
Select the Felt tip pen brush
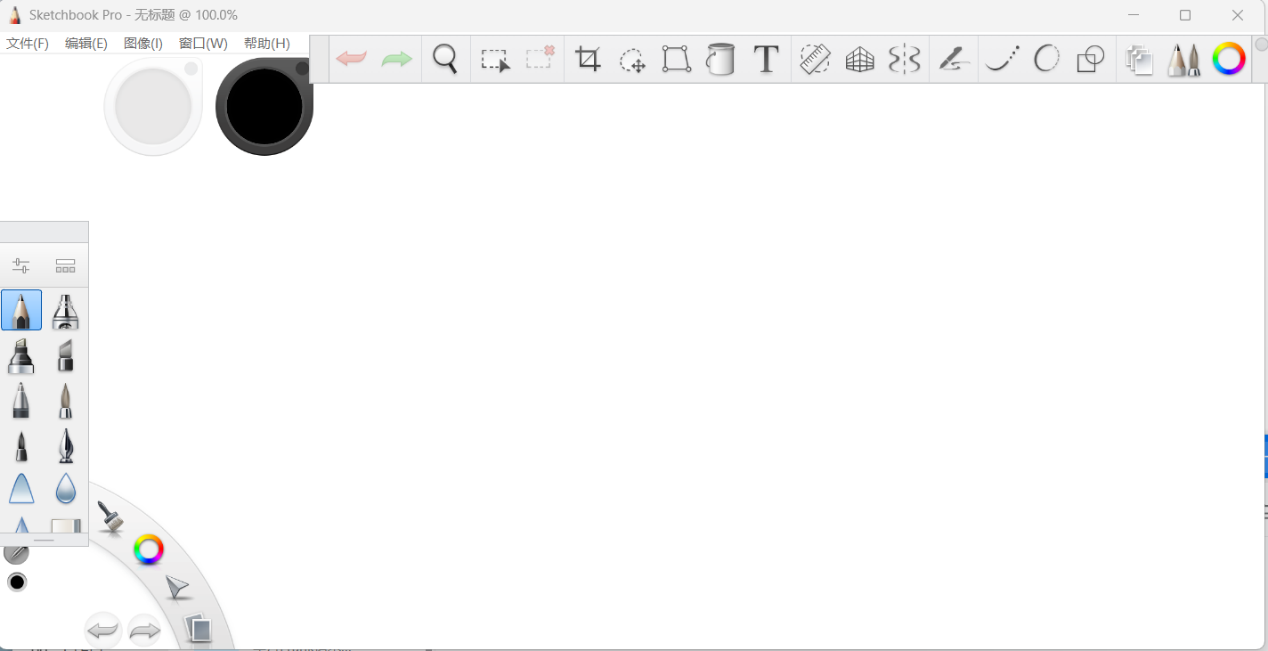(21, 445)
